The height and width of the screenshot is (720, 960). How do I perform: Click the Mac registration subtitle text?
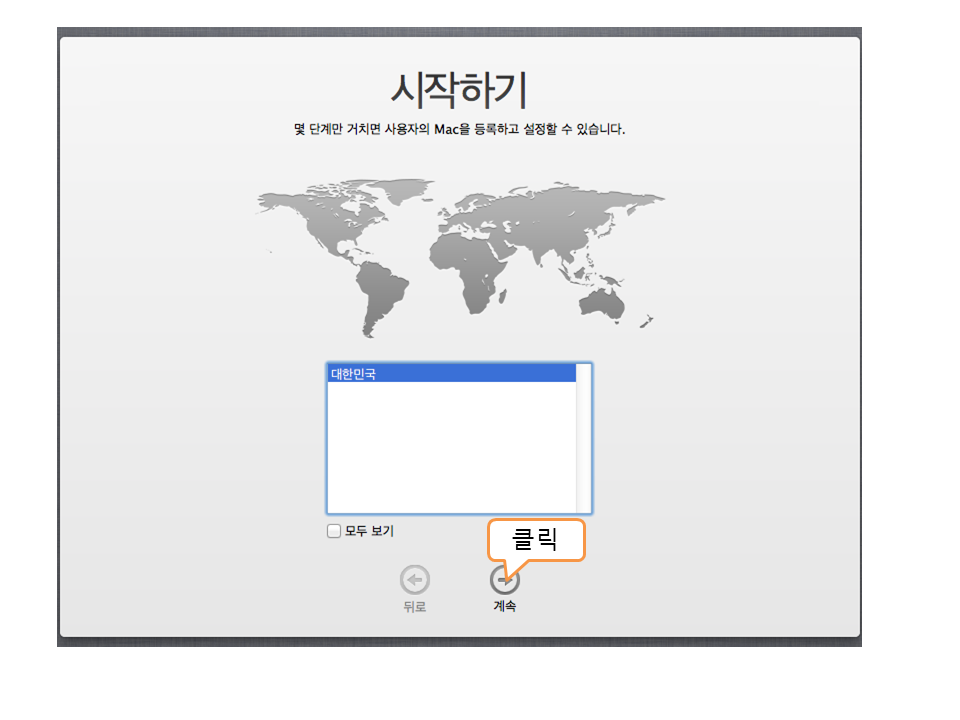tap(459, 130)
